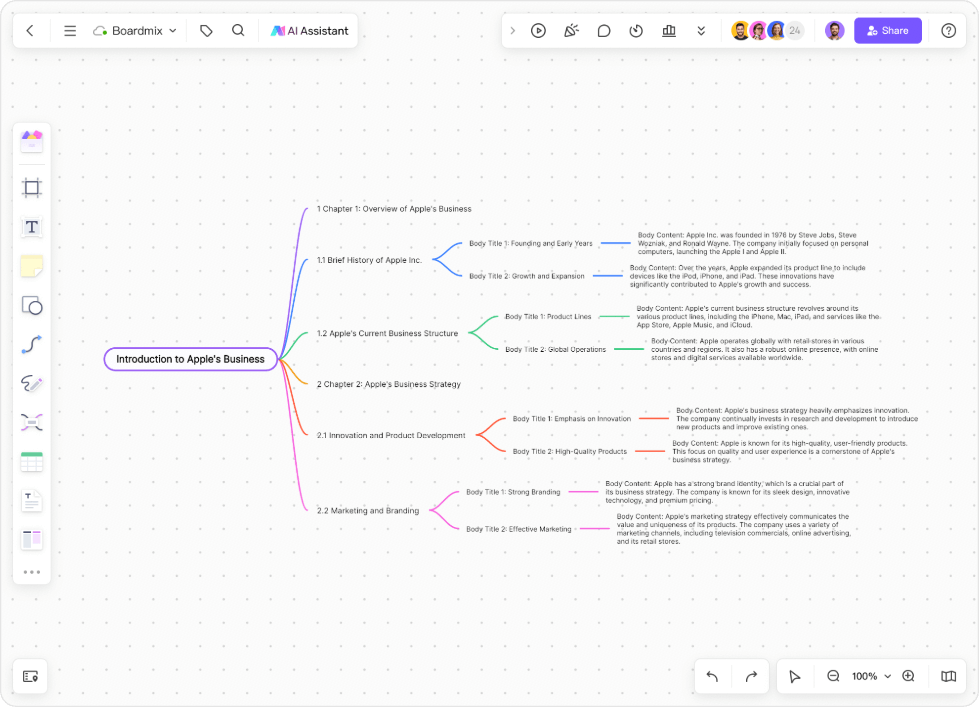Screen dimensions: 979x707
Task: Open the voting chart icon
Action: pyautogui.click(x=669, y=31)
